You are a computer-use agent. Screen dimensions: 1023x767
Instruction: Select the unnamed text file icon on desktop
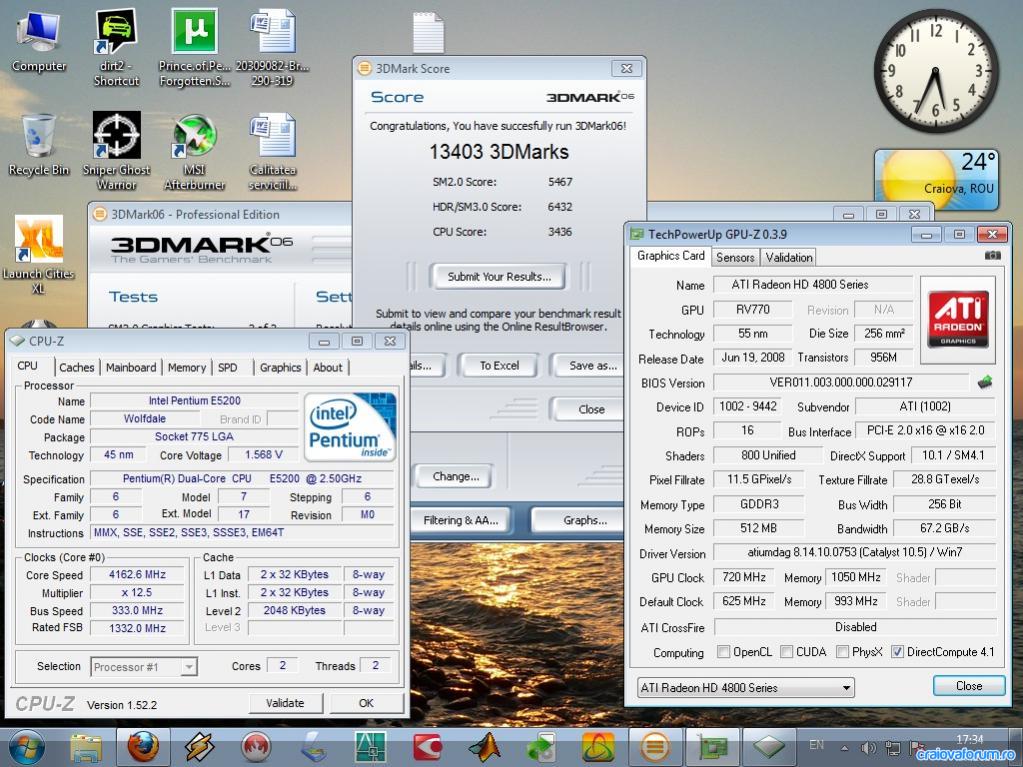[x=429, y=33]
